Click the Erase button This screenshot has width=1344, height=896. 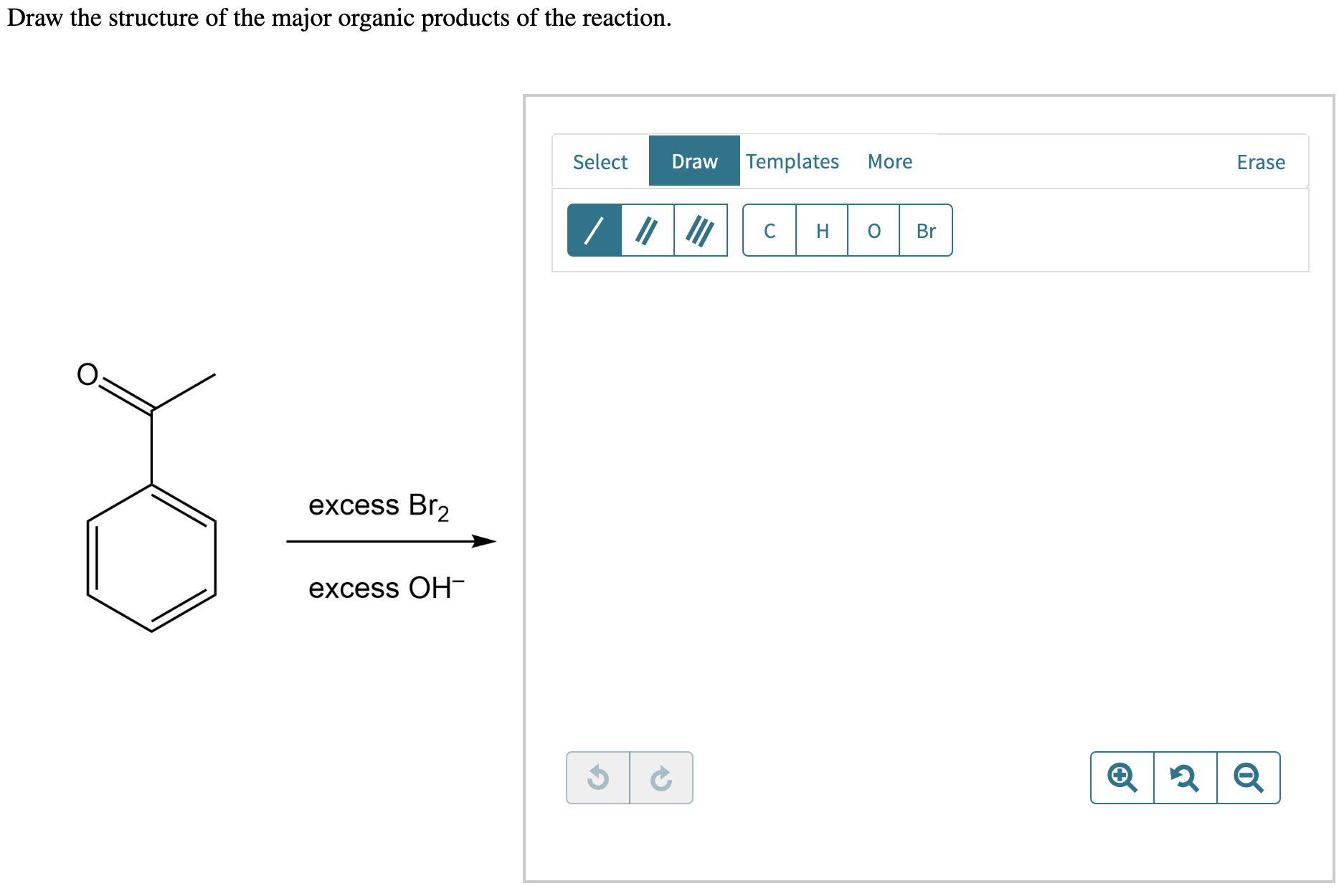point(1260,161)
